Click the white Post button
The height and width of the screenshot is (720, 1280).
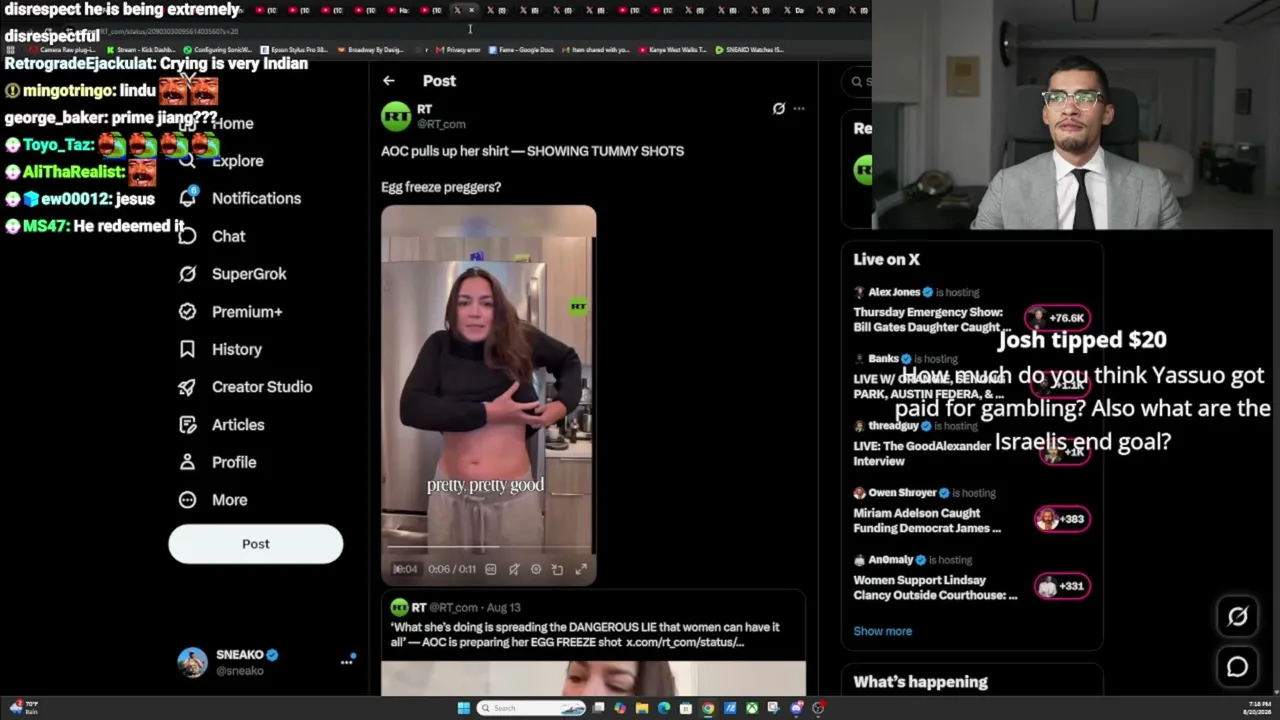255,544
